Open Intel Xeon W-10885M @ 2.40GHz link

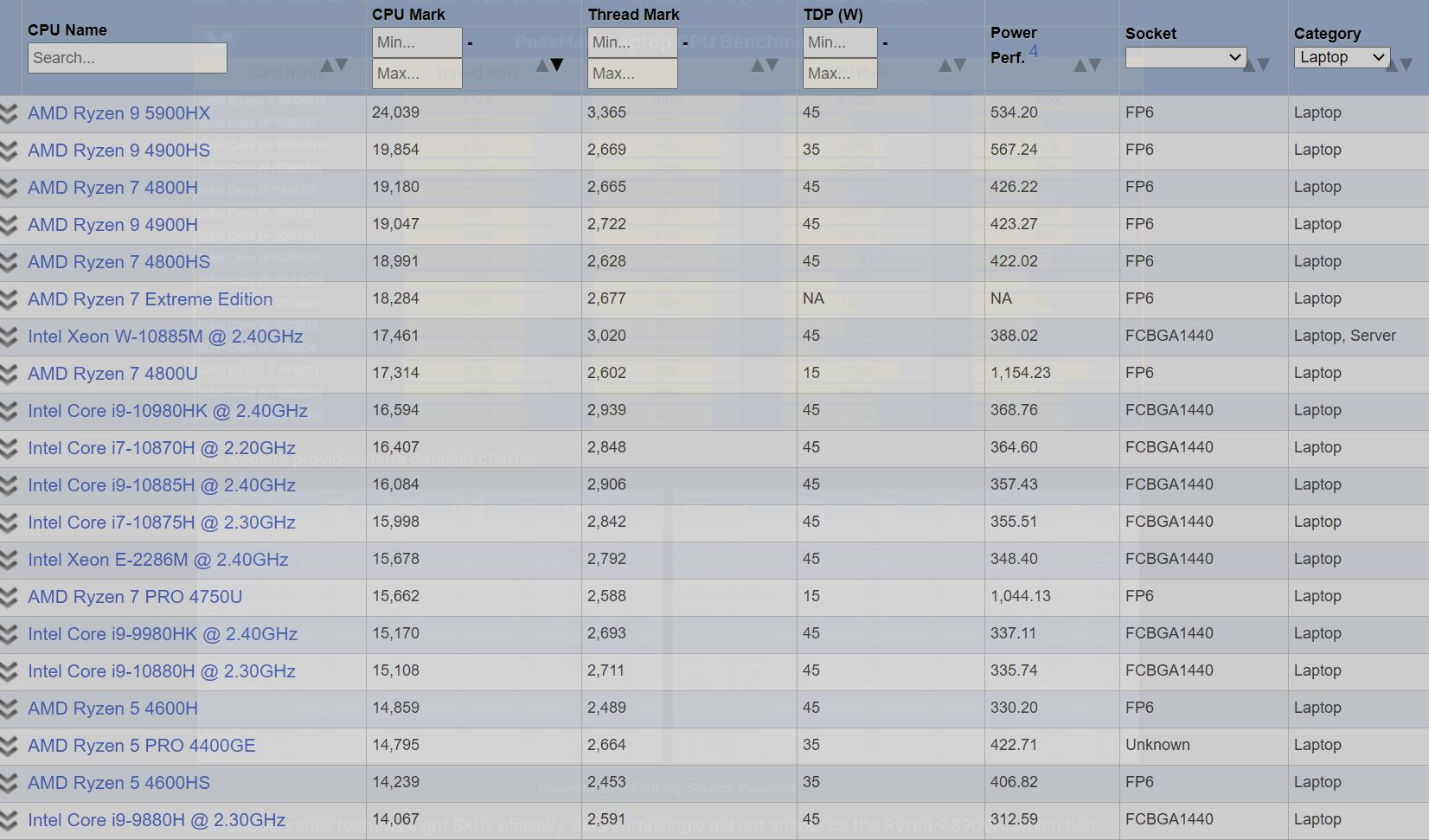click(x=165, y=337)
